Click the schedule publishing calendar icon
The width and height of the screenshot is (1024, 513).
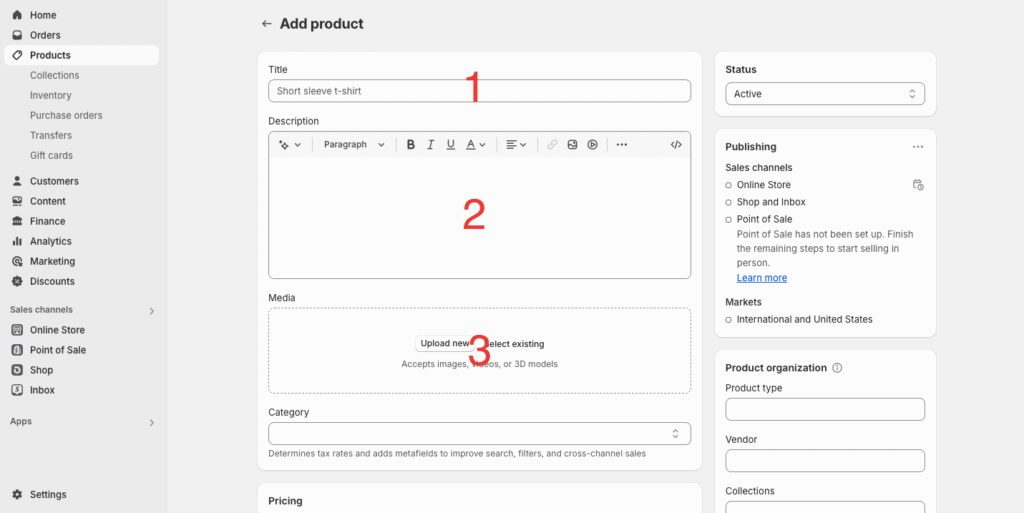click(x=918, y=185)
